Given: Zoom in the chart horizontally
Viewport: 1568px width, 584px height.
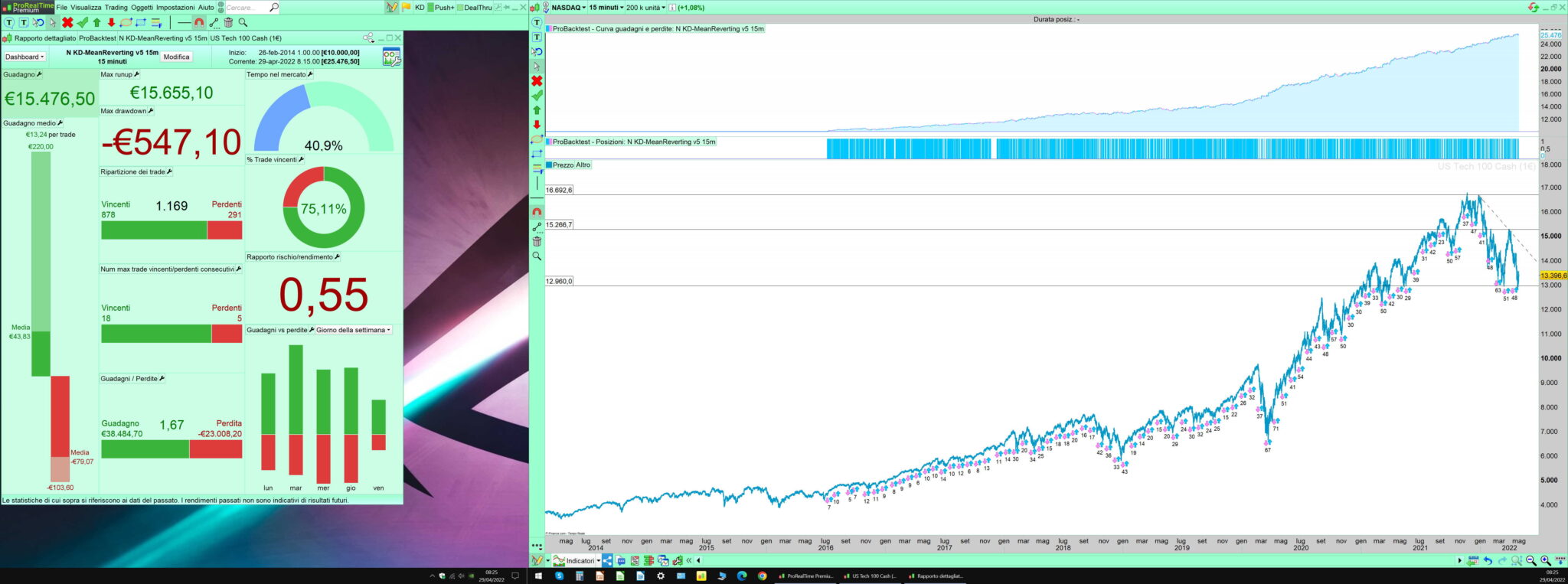Looking at the screenshot, I should click(x=1546, y=561).
